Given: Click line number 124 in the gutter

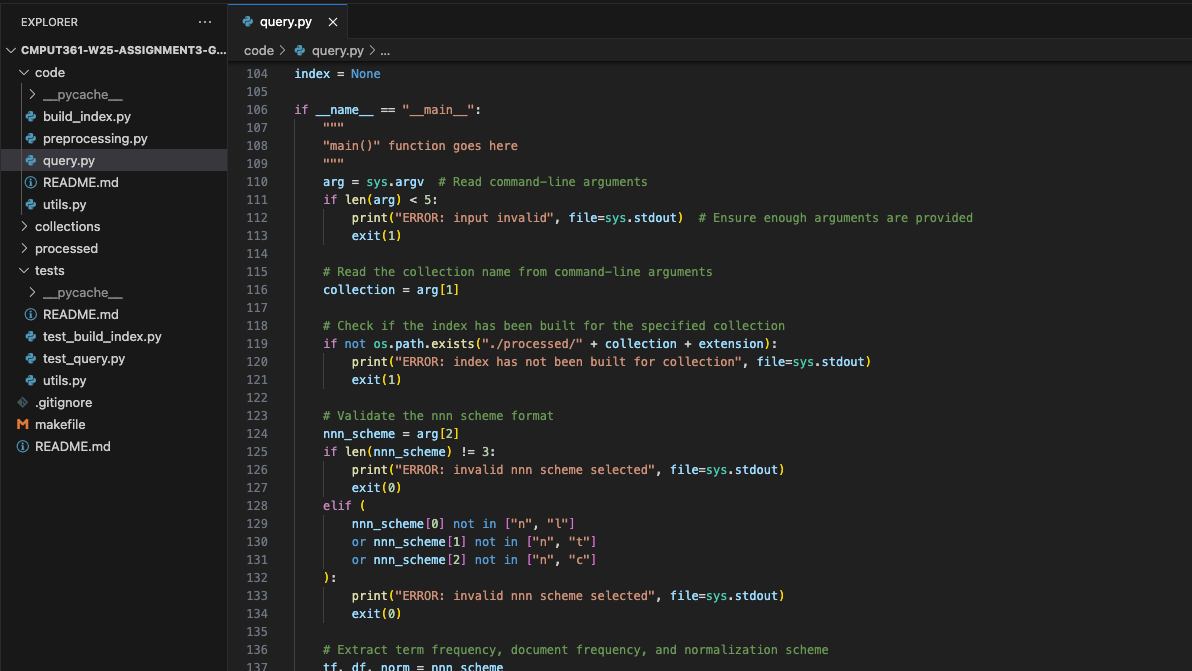Looking at the screenshot, I should (x=257, y=434).
